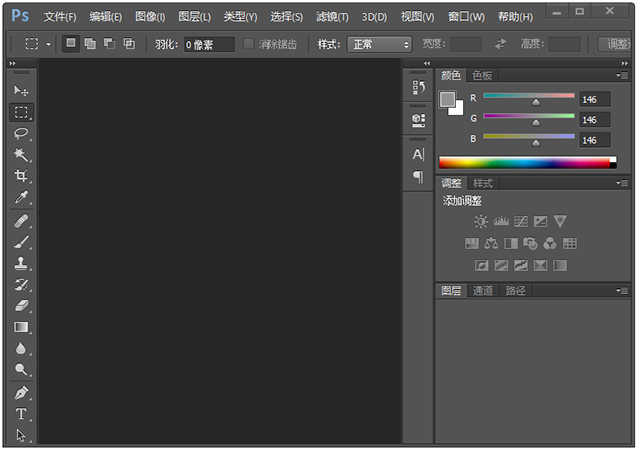Screen dimensions: 640x450
Task: Toggle the 消除锯齿 anti-alias checkbox
Action: point(249,45)
